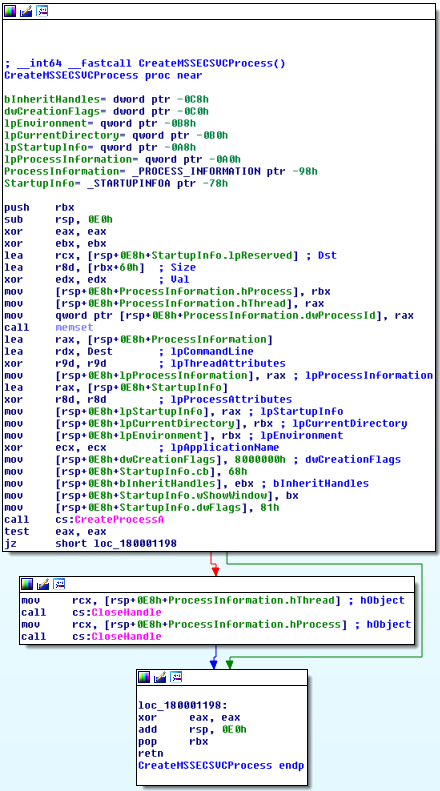The width and height of the screenshot is (440, 791).
Task: Click the '__int64 __fastcall CreateMSSECSVCProcess()' comment line
Action: click(145, 64)
